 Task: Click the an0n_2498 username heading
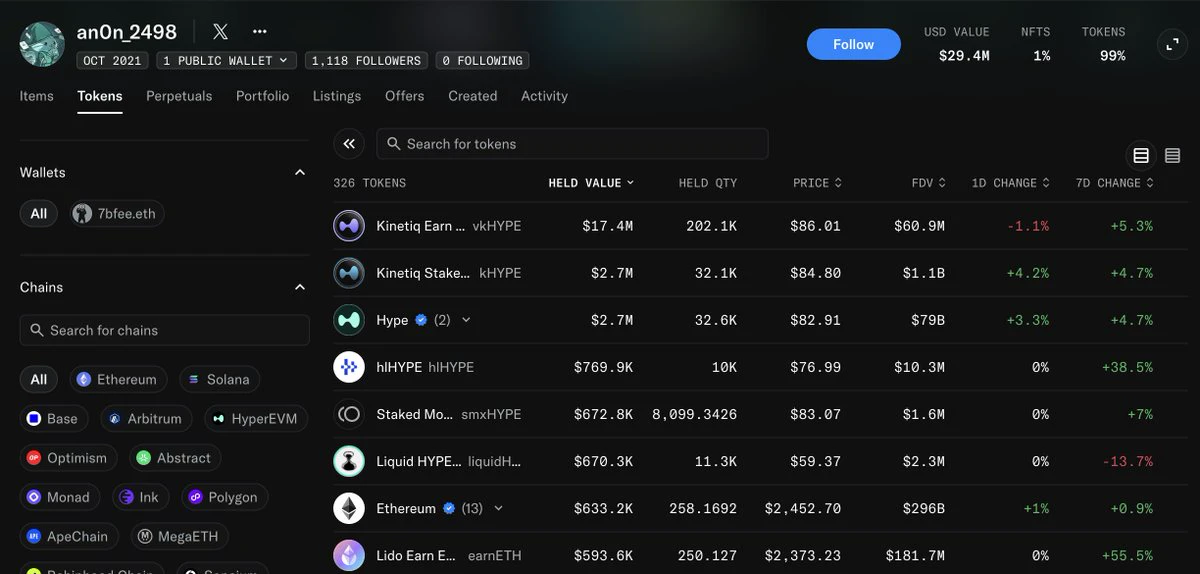pyautogui.click(x=127, y=32)
